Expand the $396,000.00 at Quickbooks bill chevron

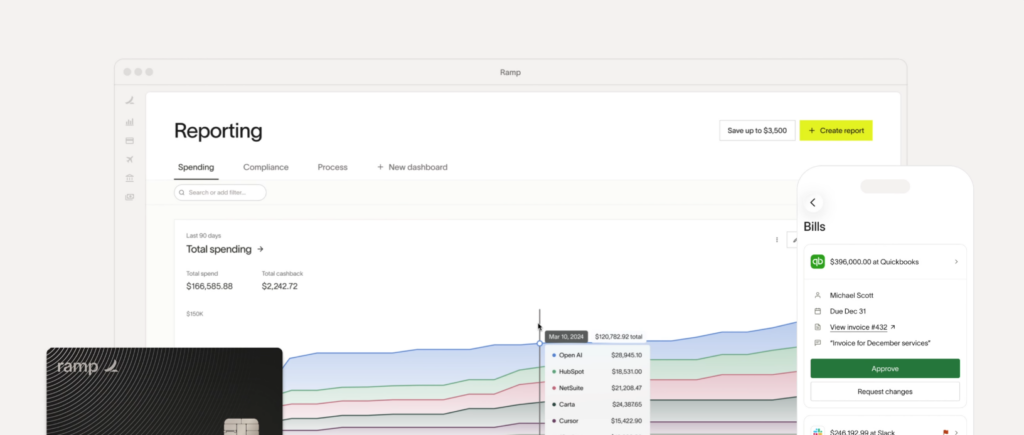coord(956,262)
